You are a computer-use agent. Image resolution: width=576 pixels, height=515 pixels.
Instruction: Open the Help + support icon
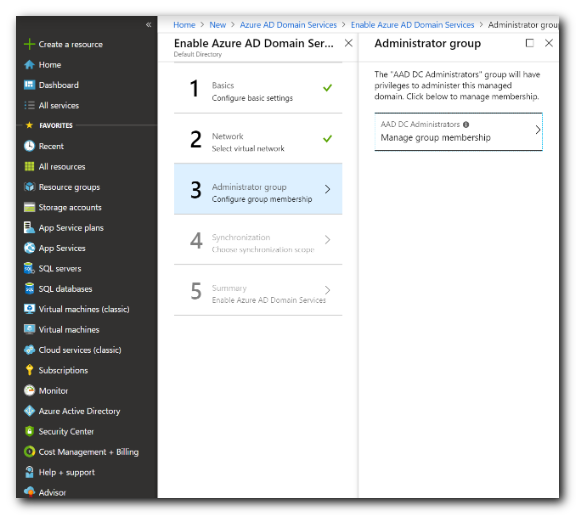[x=29, y=472]
